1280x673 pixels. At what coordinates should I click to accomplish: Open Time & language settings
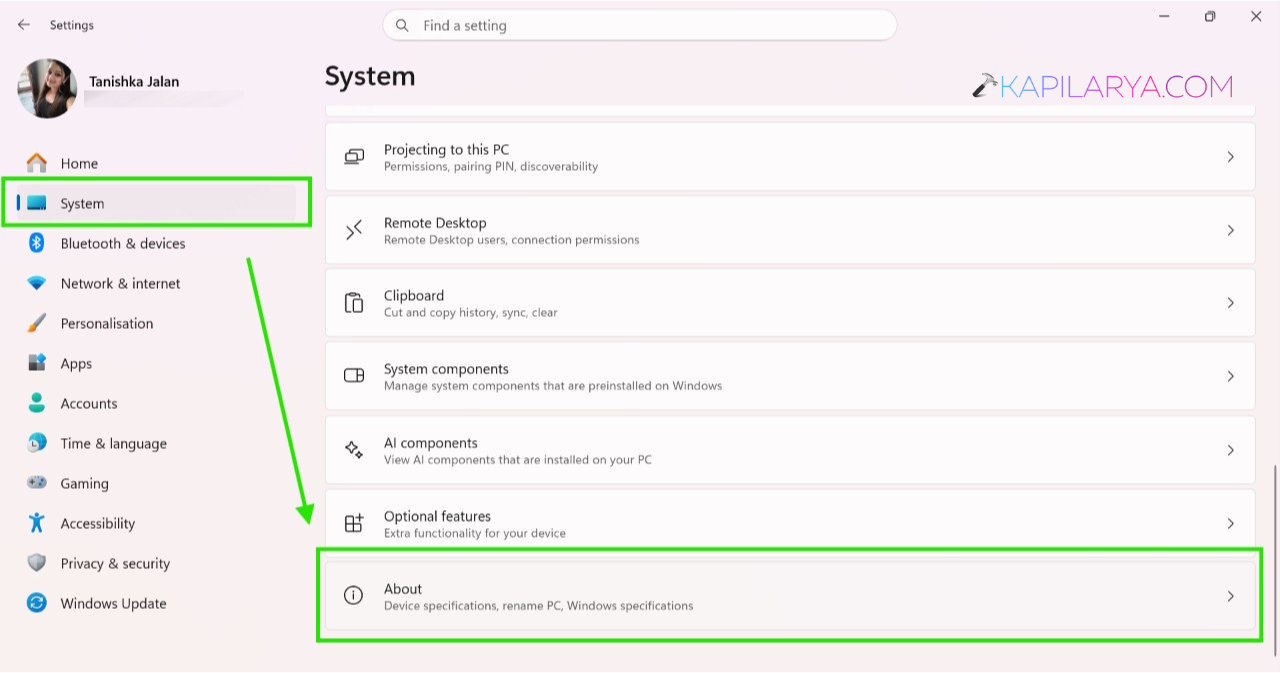pos(155,443)
